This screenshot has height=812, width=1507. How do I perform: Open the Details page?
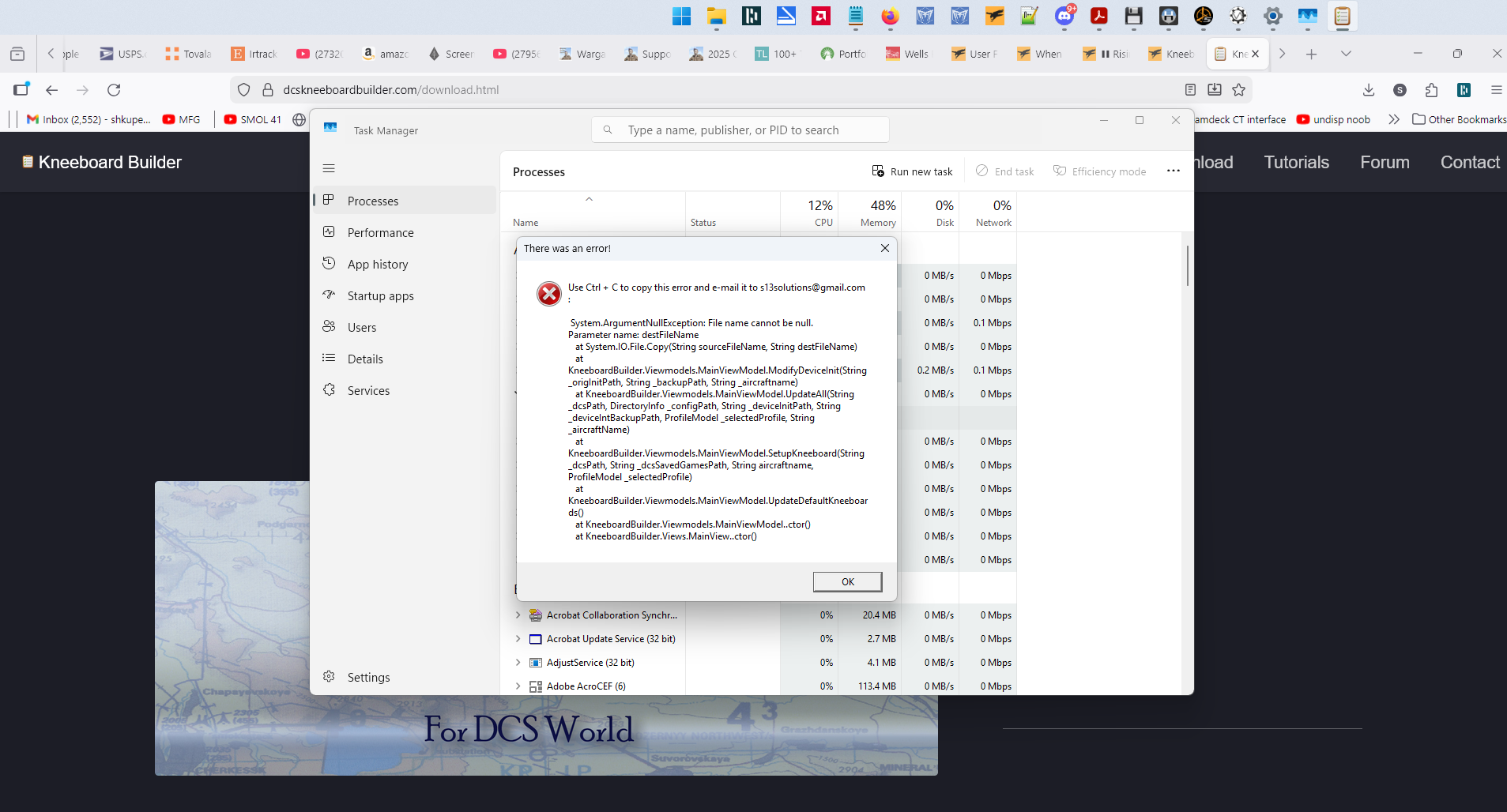[405, 359]
